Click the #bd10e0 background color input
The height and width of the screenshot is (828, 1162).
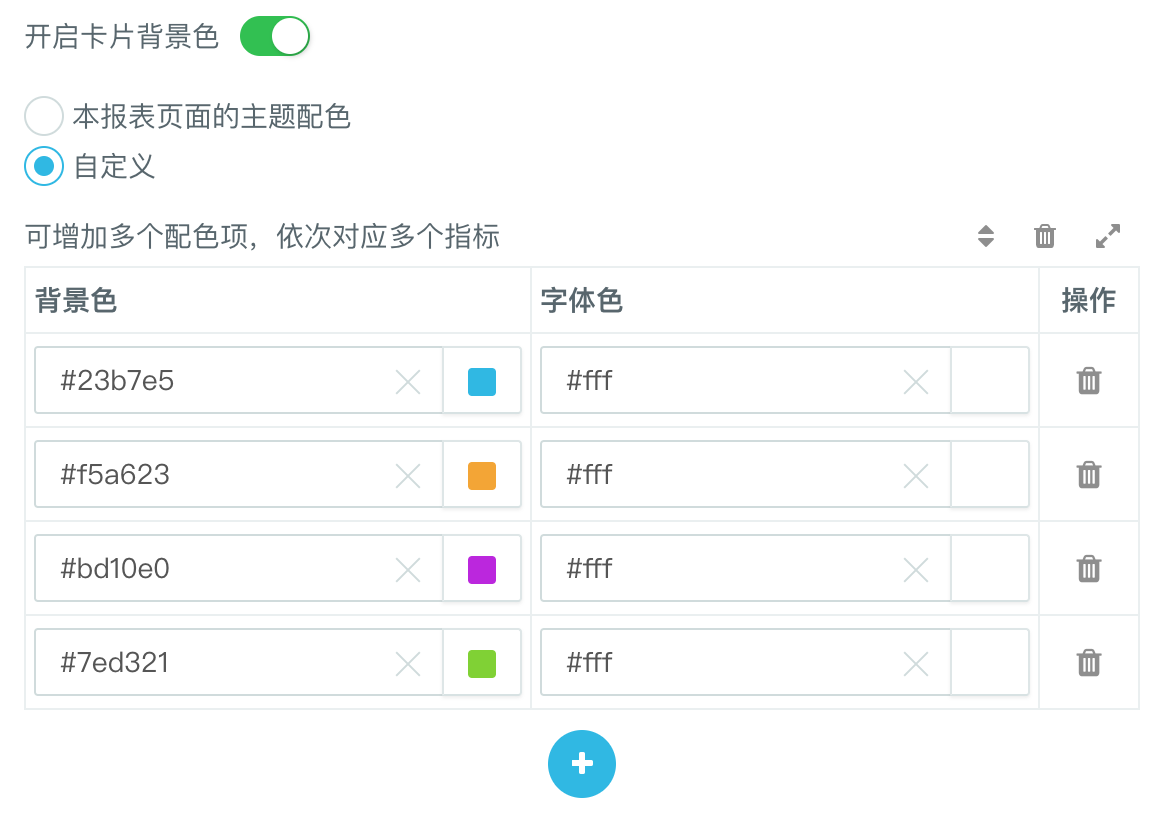[239, 569]
